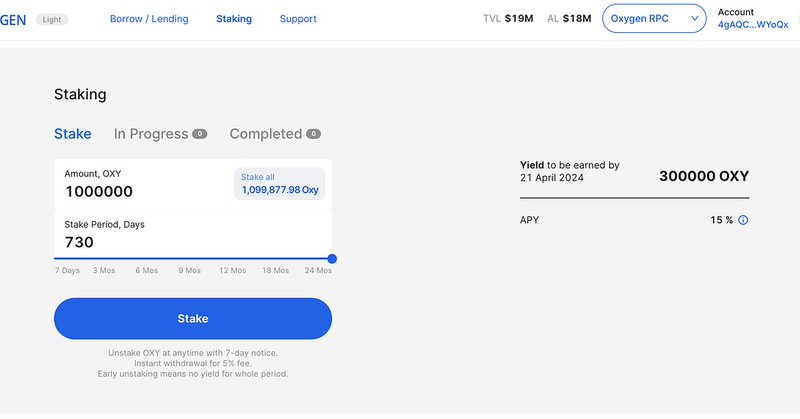Viewport: 800px width, 419px height.
Task: Open the Support page
Action: click(298, 19)
